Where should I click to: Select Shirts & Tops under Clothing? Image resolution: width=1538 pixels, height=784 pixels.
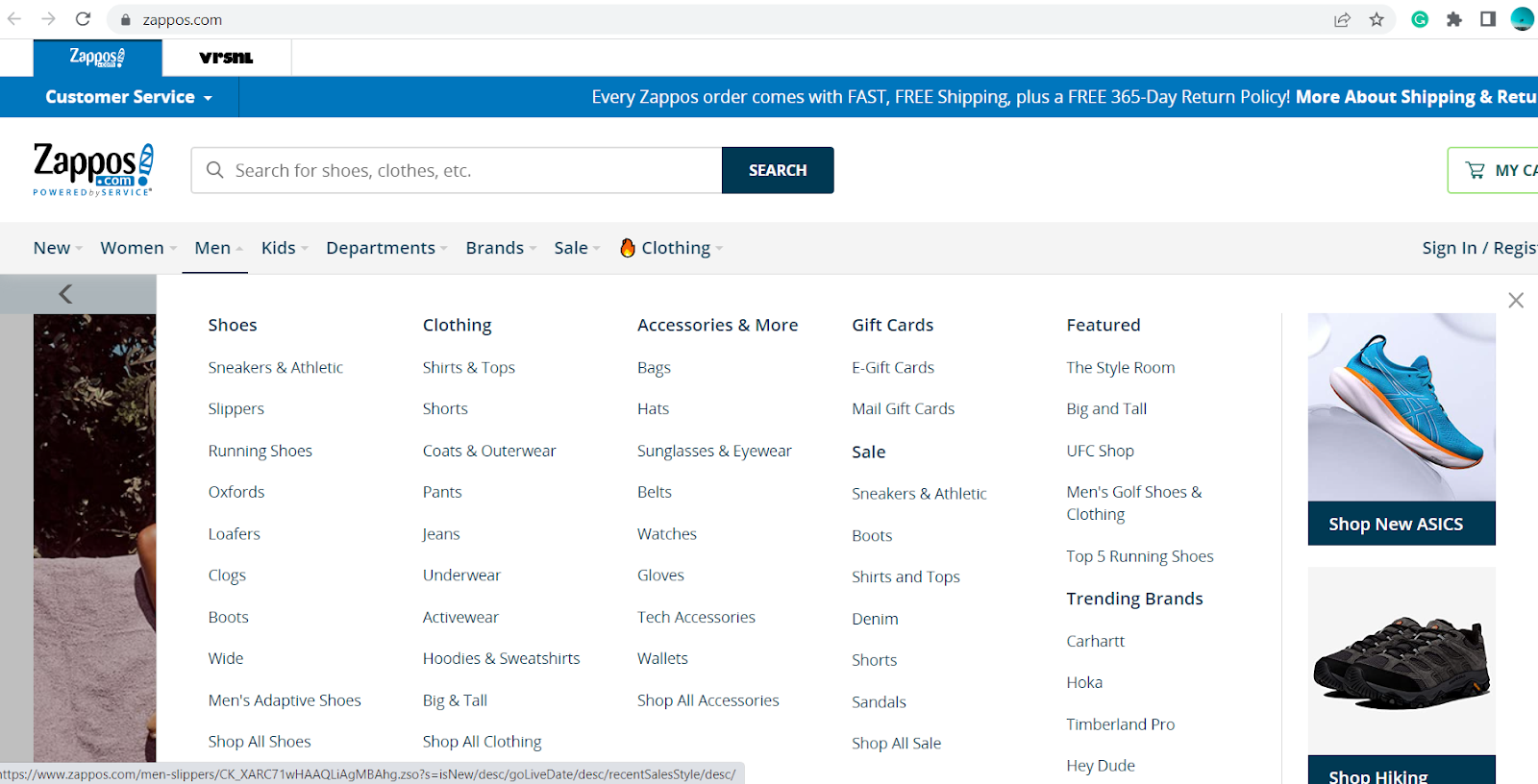(469, 367)
